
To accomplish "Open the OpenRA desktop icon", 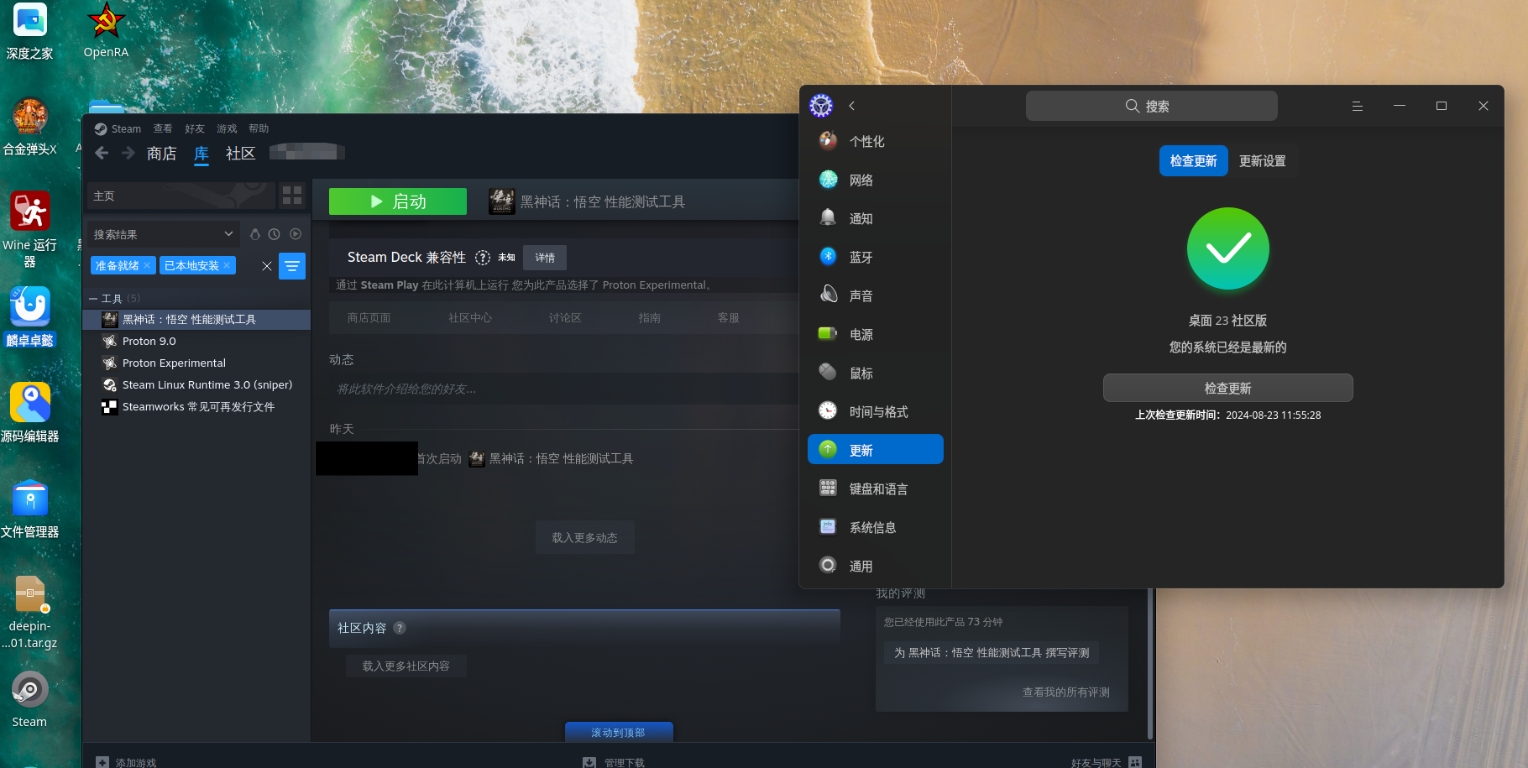I will tap(105, 31).
